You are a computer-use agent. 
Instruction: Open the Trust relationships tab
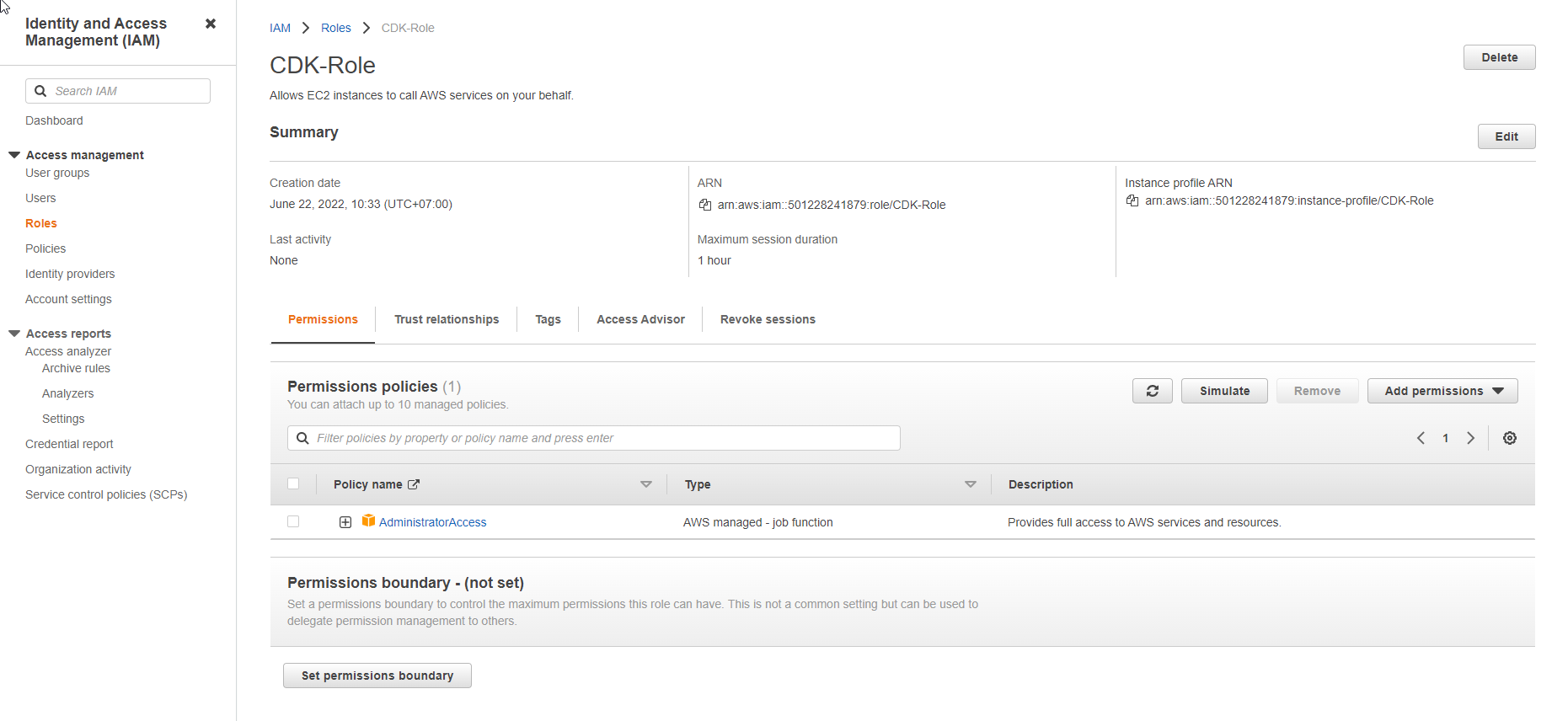pos(447,319)
